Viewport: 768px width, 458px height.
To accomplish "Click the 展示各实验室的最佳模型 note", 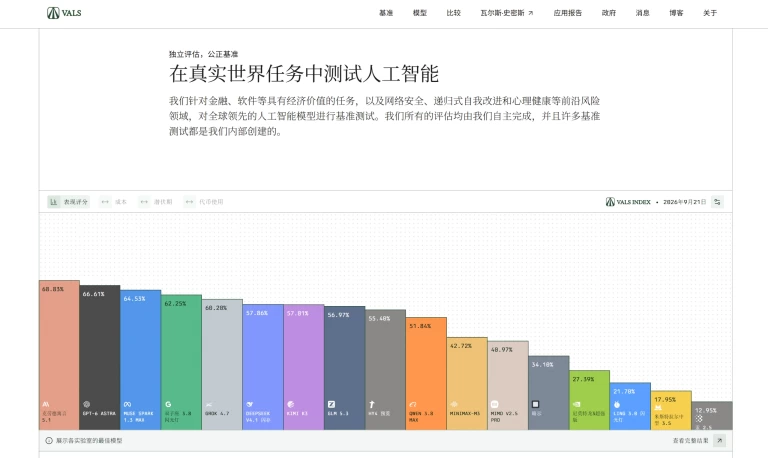I will click(89, 441).
